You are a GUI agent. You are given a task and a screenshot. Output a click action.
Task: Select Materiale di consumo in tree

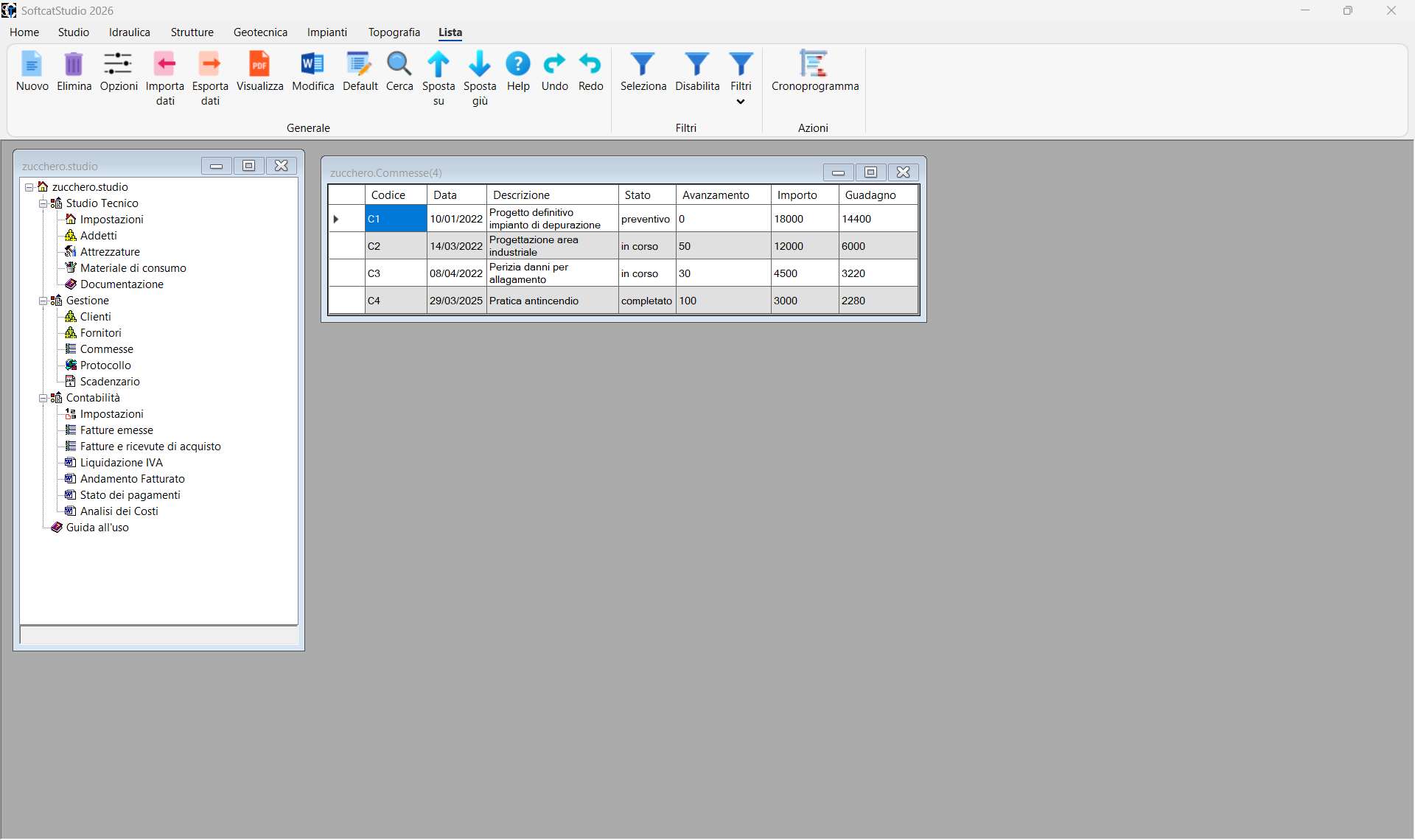tap(133, 268)
